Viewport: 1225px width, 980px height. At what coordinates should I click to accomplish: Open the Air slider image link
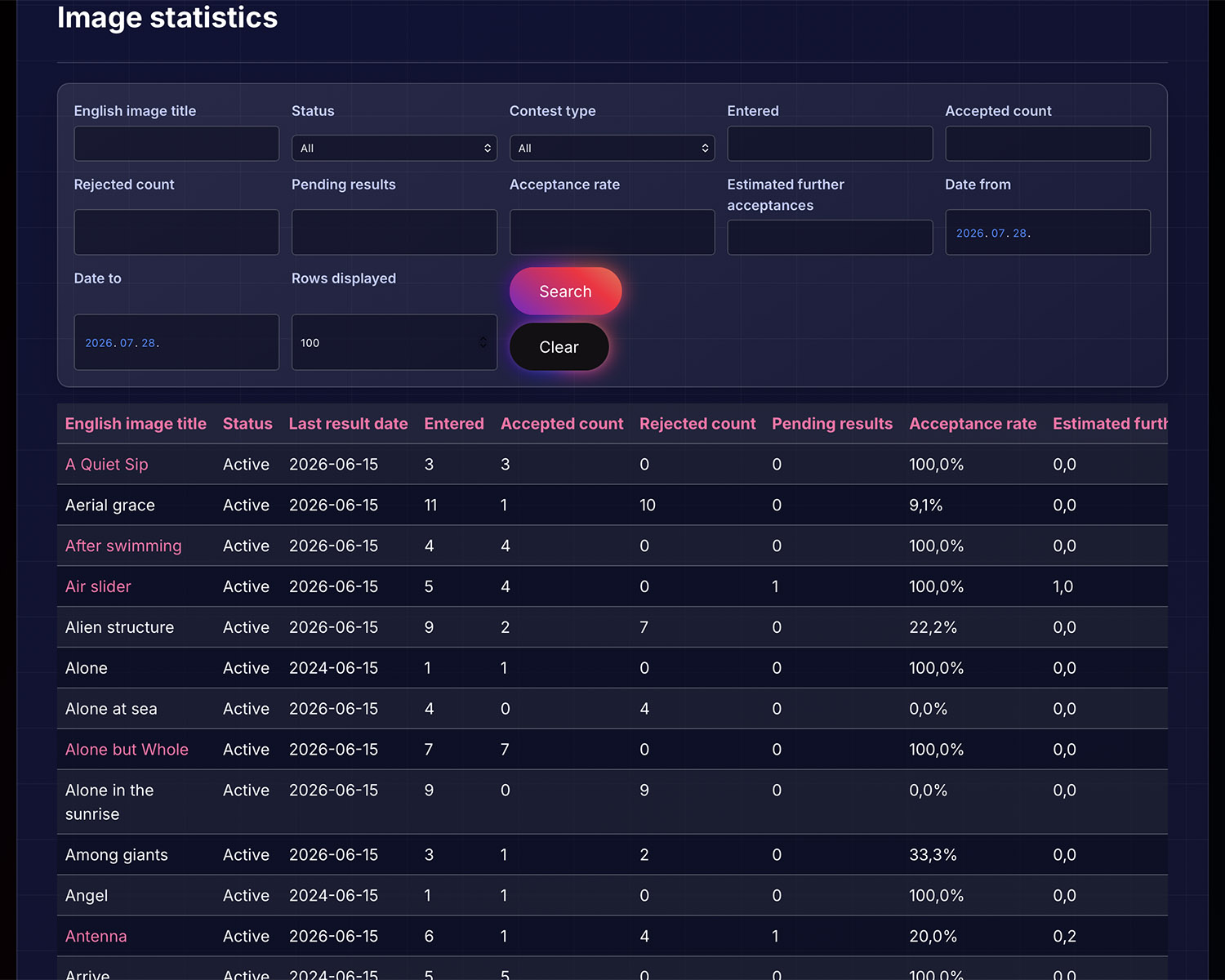(x=98, y=586)
